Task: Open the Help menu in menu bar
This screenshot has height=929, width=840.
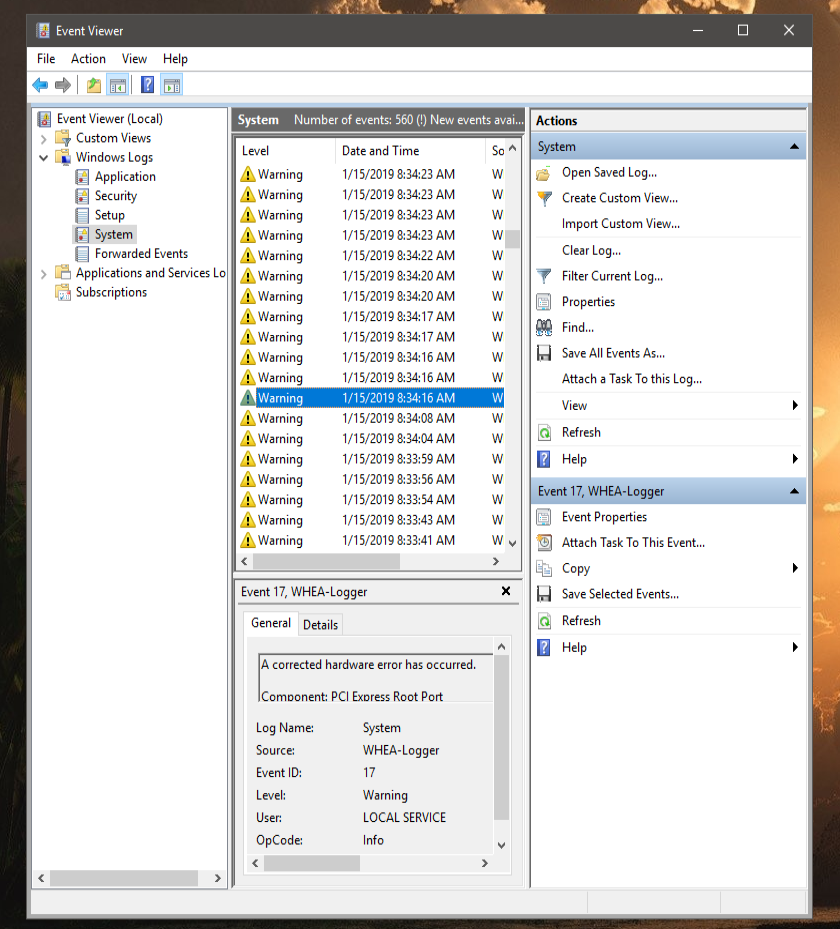Action: click(x=175, y=59)
